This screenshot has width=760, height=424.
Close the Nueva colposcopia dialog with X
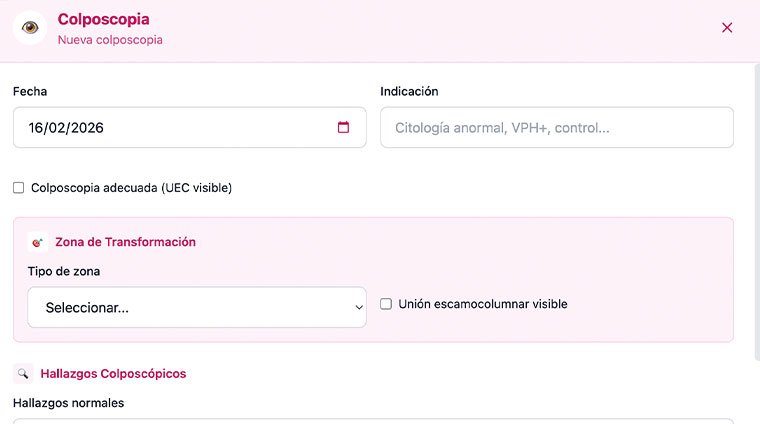(x=727, y=28)
